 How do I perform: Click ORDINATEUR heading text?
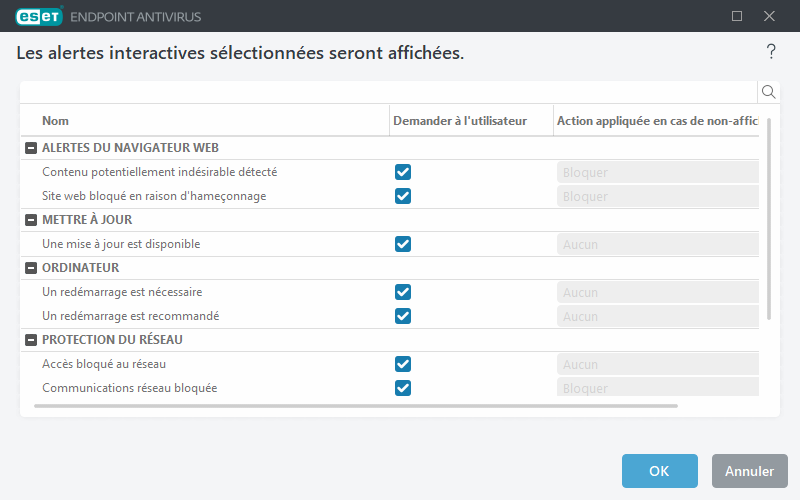[81, 268]
